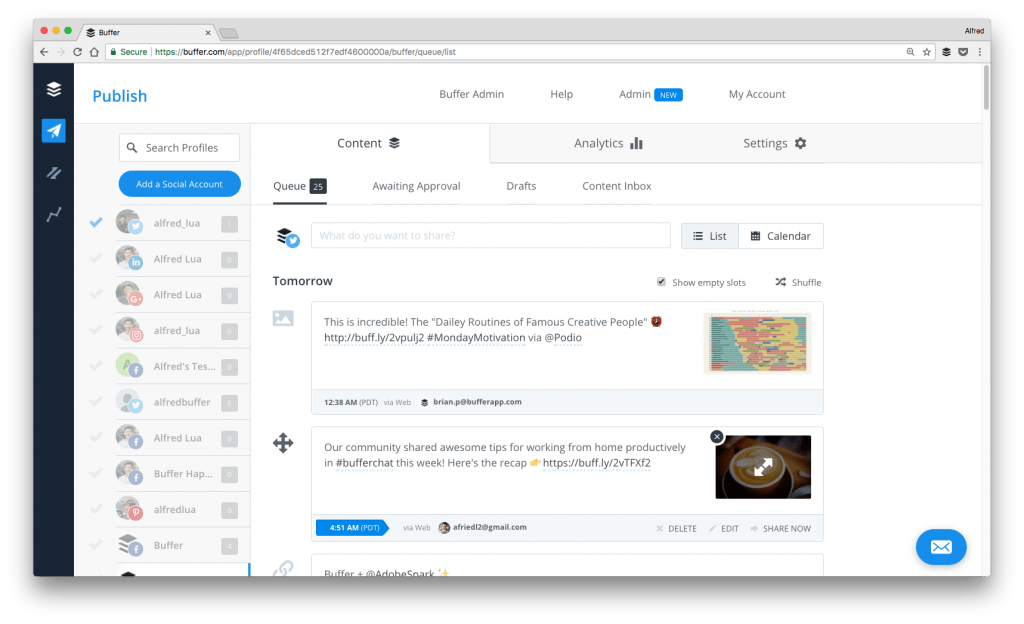Toggle Show empty slots checkbox

[661, 282]
